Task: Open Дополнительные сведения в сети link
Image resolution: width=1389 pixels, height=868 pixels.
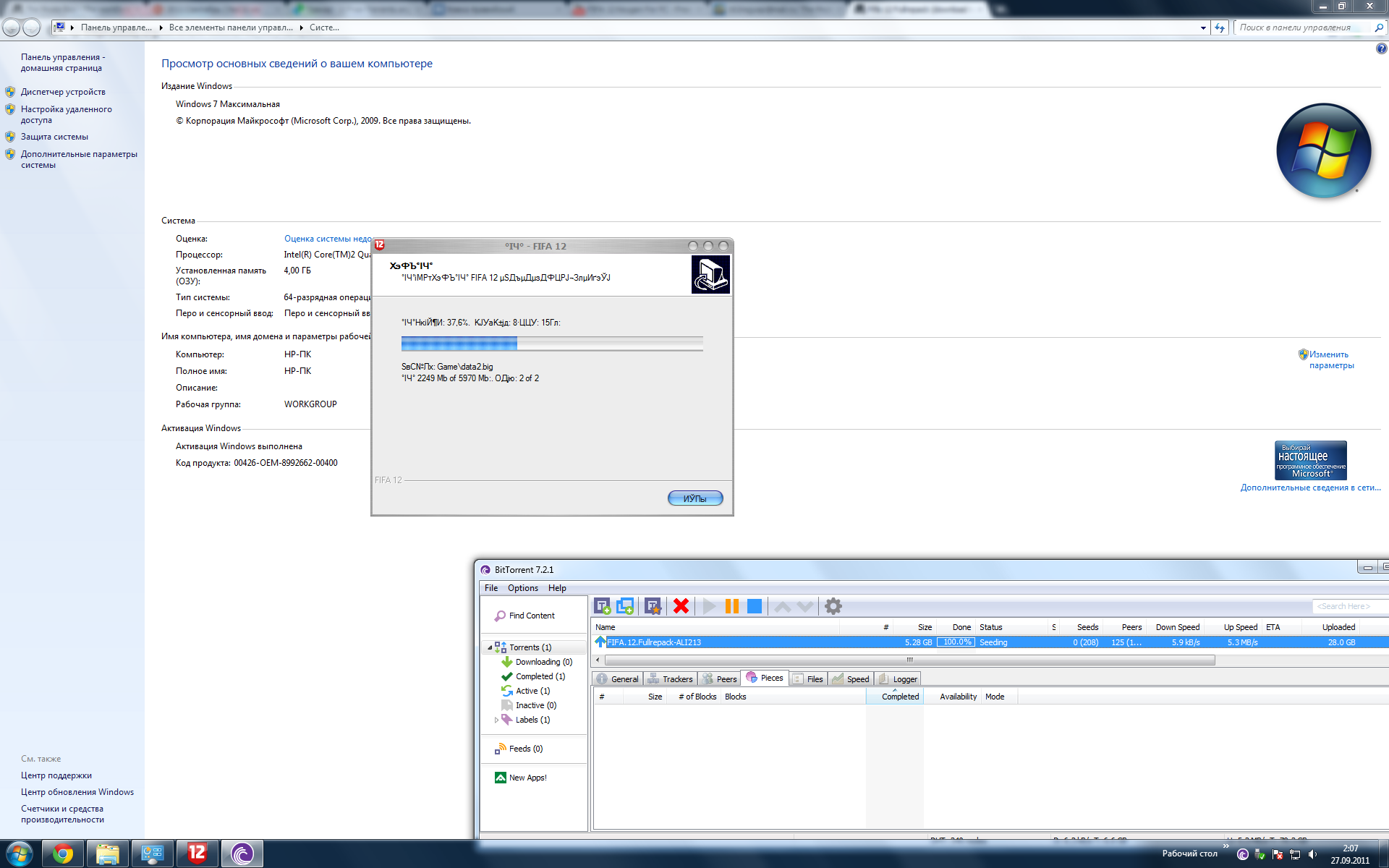Action: pos(1310,488)
